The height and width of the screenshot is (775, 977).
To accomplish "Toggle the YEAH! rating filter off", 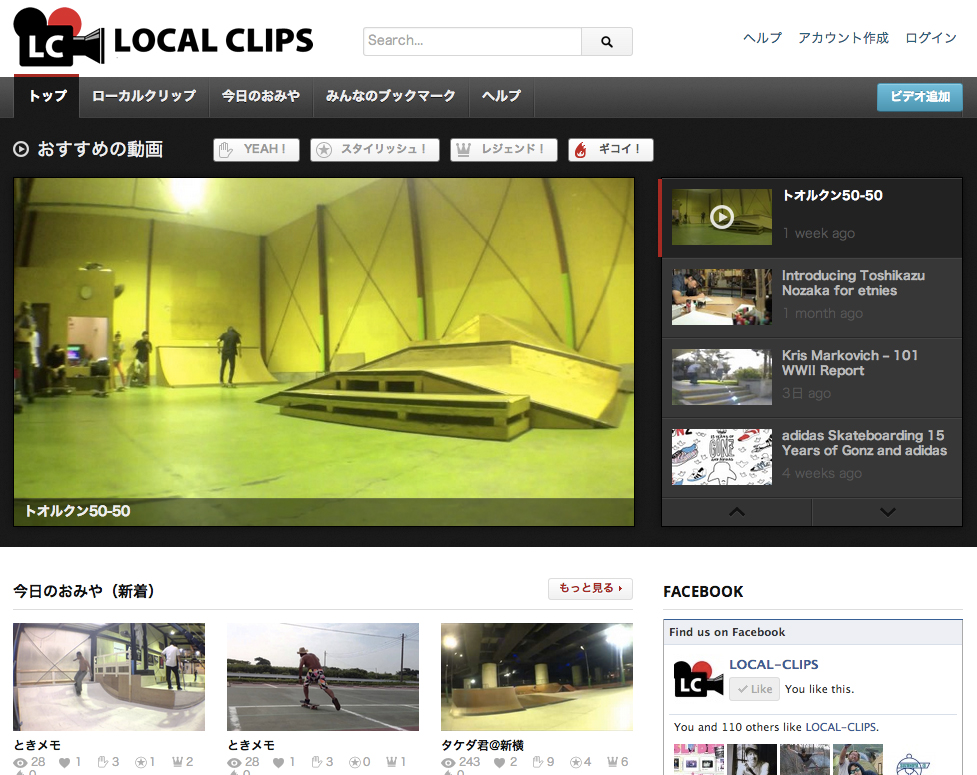I will (x=256, y=149).
